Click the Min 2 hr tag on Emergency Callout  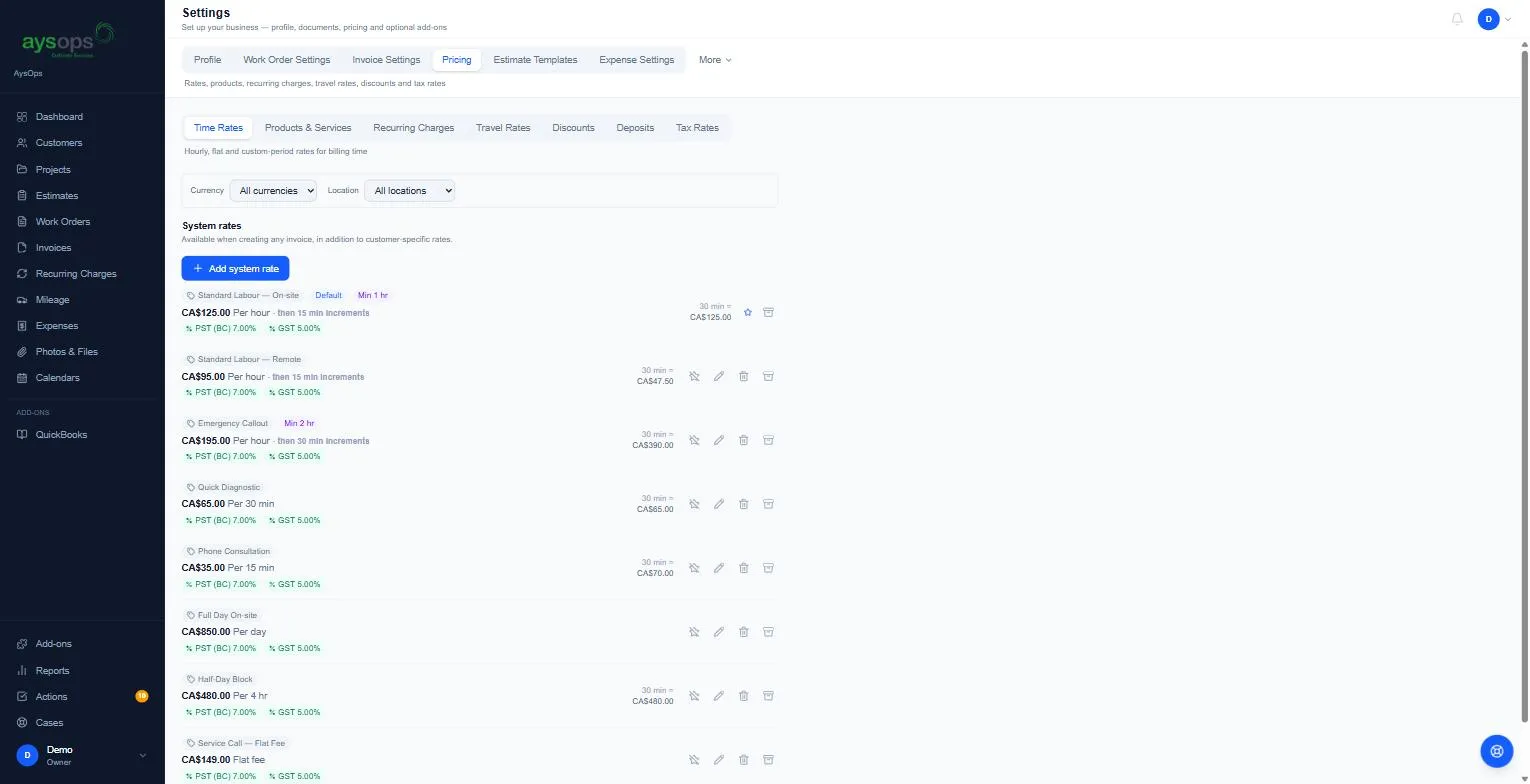(299, 423)
